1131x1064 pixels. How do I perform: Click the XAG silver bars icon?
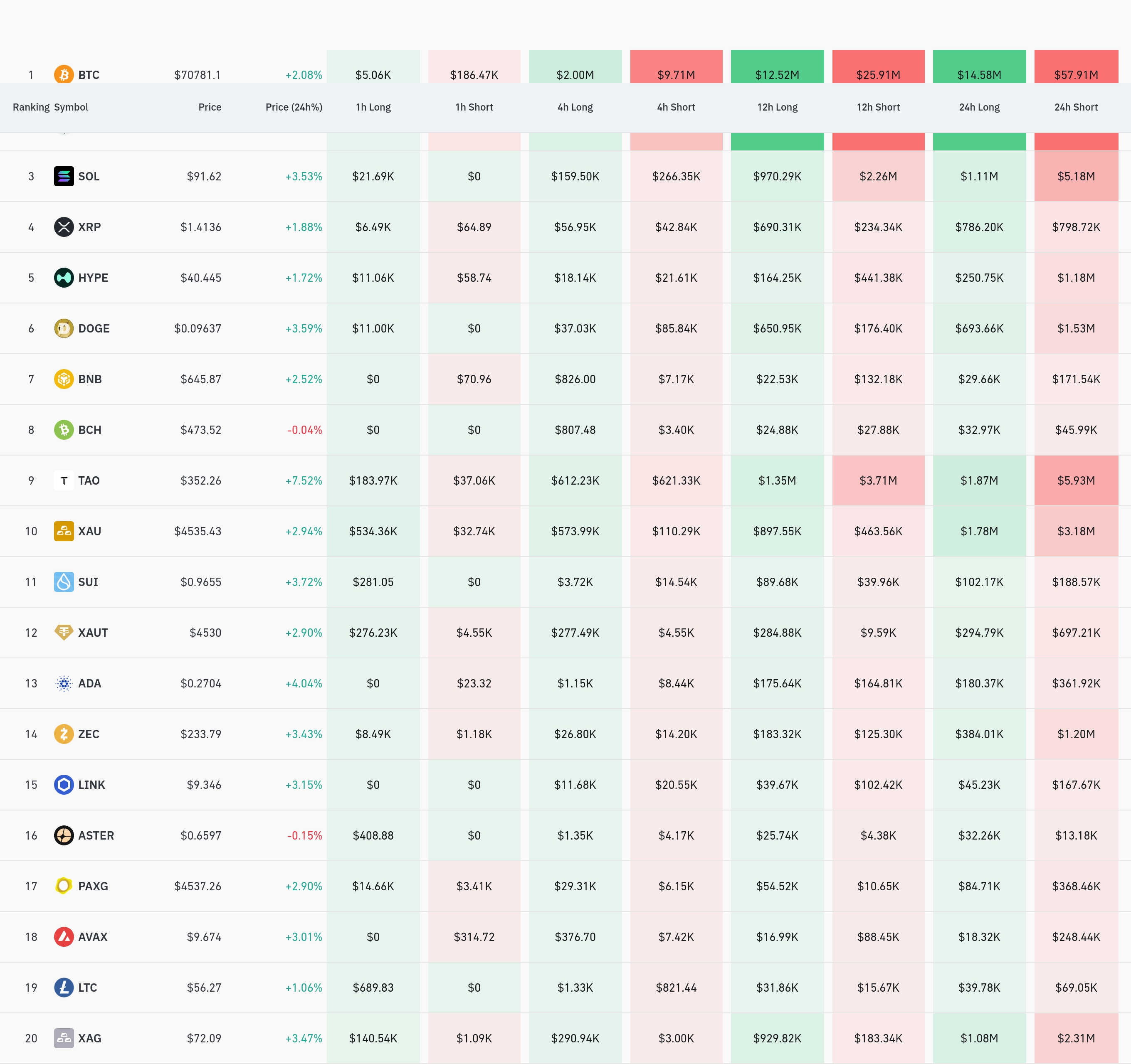point(64,1038)
